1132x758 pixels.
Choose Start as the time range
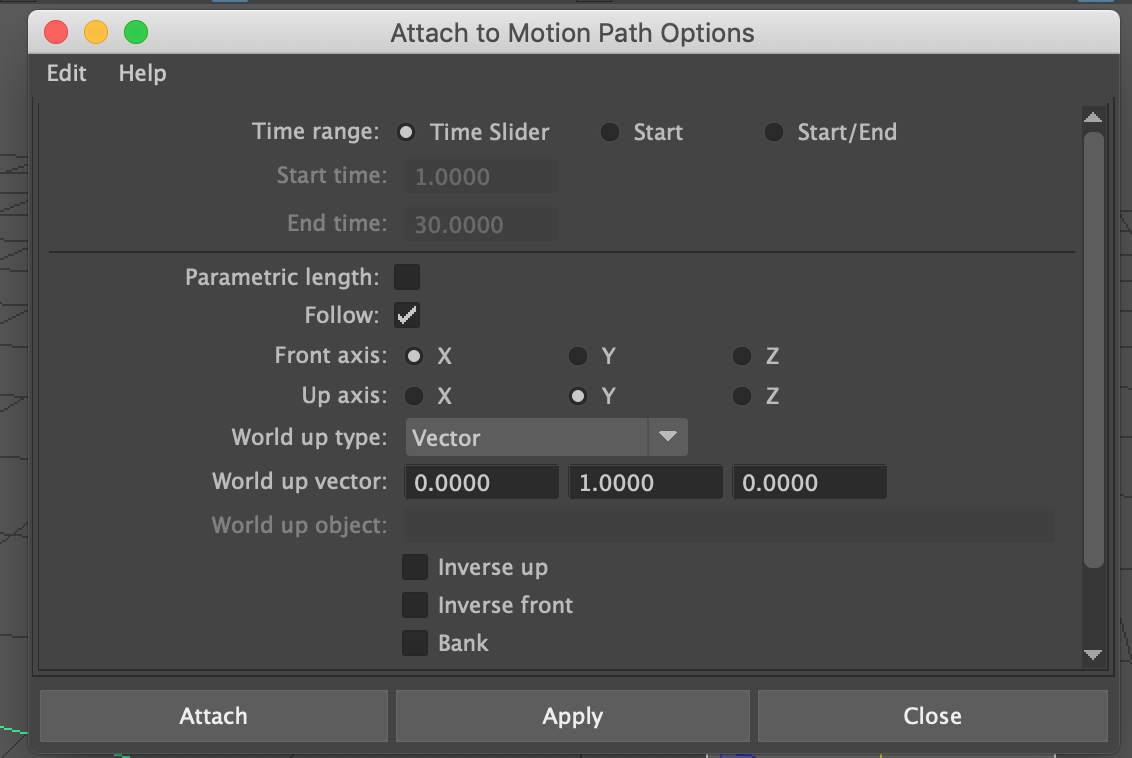[610, 131]
